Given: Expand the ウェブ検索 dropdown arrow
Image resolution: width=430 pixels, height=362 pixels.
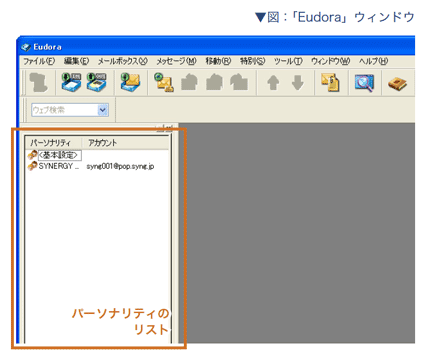Looking at the screenshot, I should 103,110.
